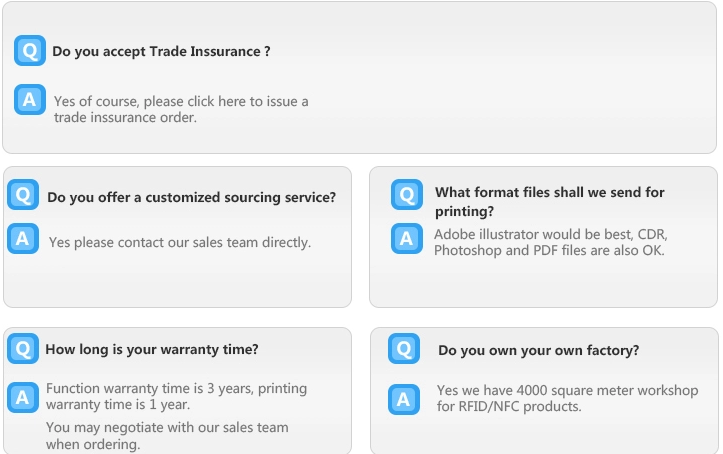Click Q icon for customized sourcing service
The height and width of the screenshot is (454, 723).
click(x=23, y=195)
